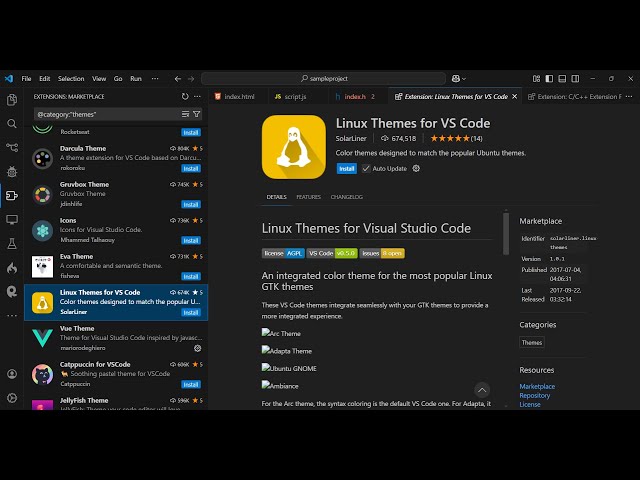Refresh the extensions marketplace list
Image resolution: width=640 pixels, height=480 pixels.
point(185,97)
